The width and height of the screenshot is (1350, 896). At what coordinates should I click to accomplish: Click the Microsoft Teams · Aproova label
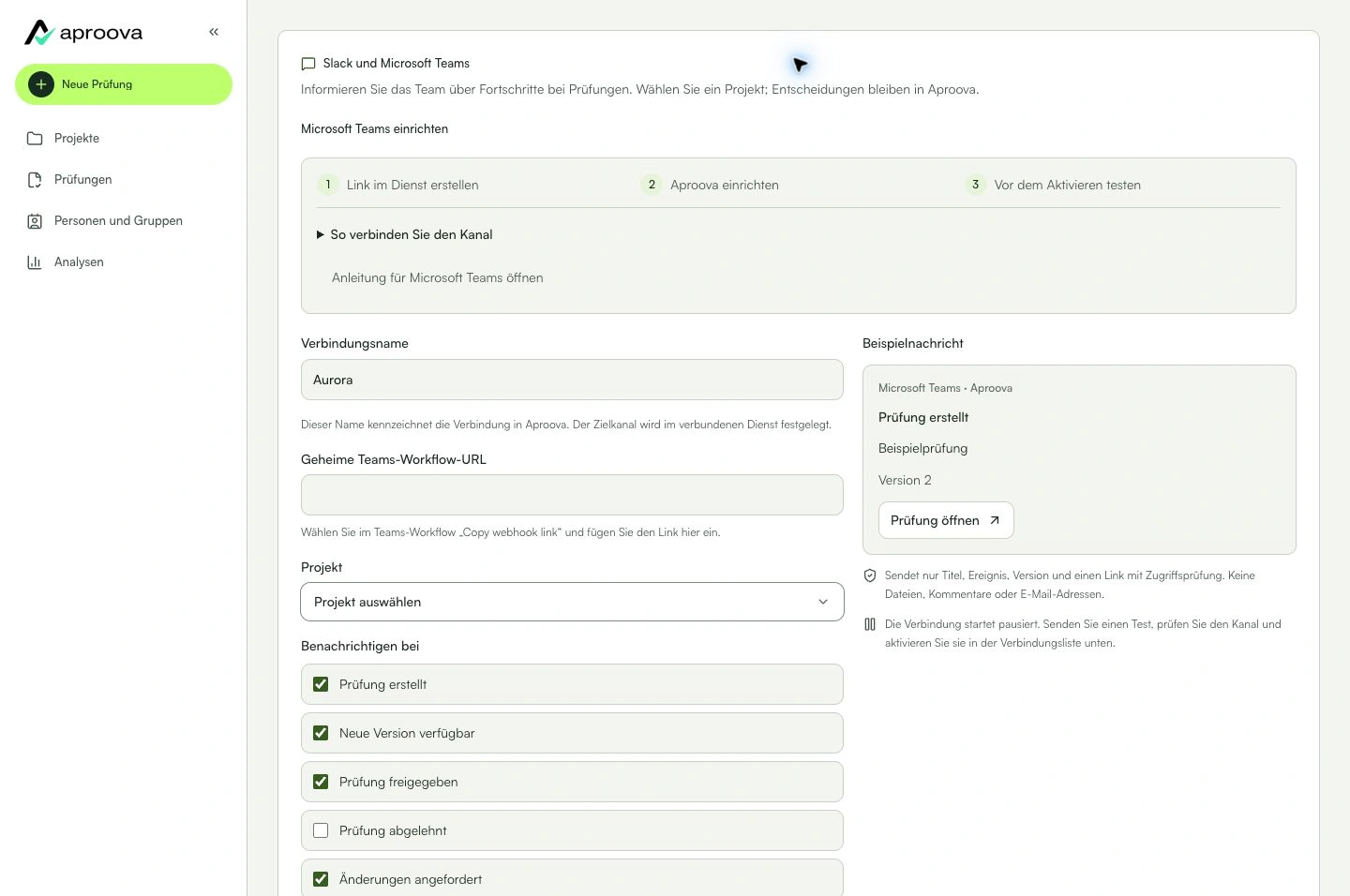[945, 388]
